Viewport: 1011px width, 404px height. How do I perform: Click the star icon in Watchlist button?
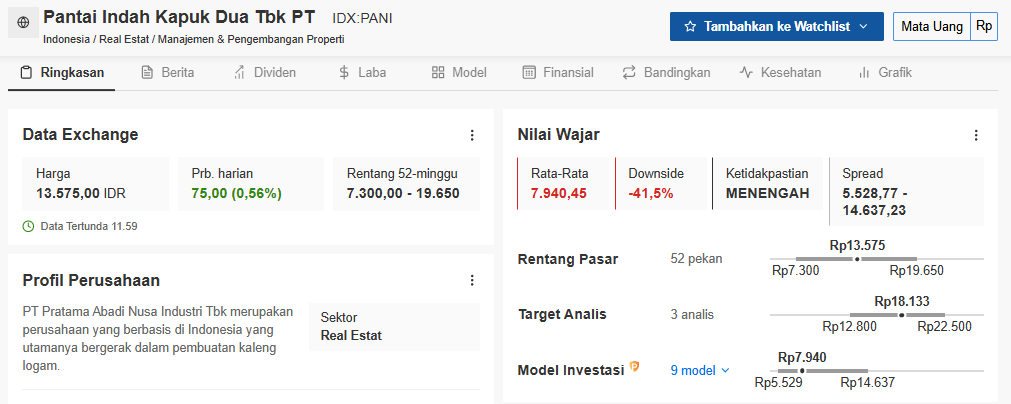point(690,26)
